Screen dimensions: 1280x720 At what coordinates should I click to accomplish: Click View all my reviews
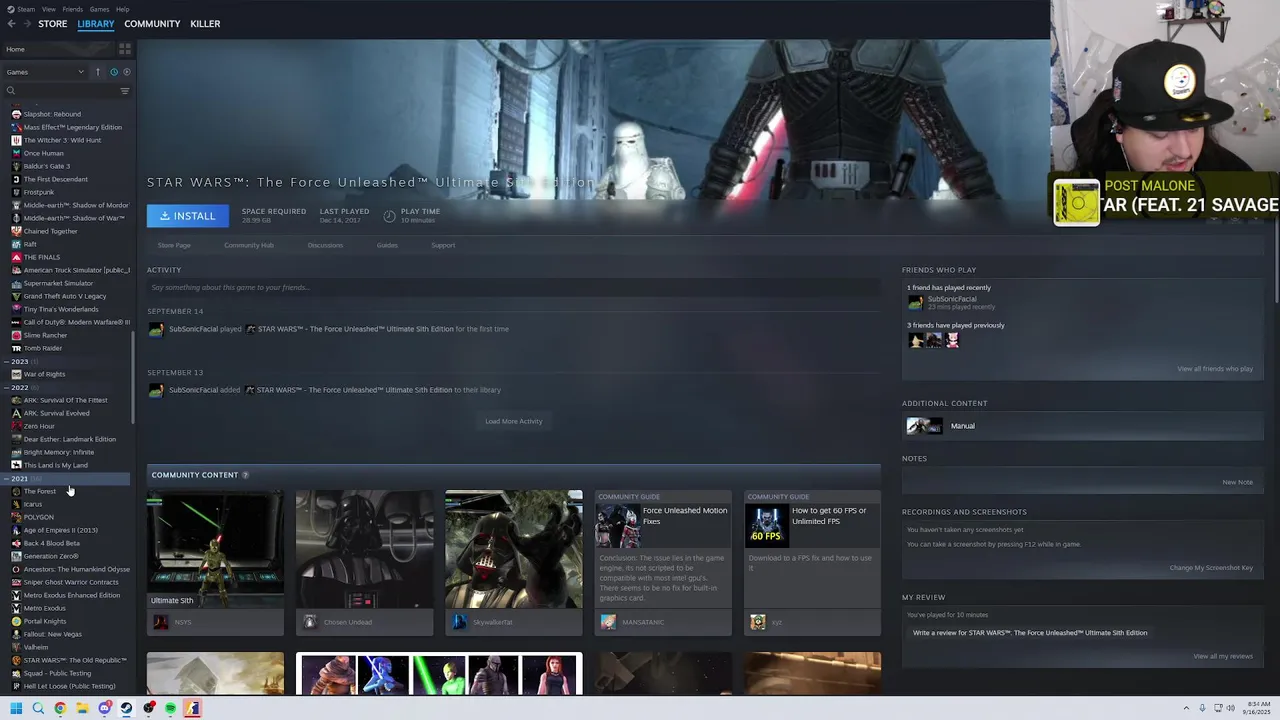1223,656
